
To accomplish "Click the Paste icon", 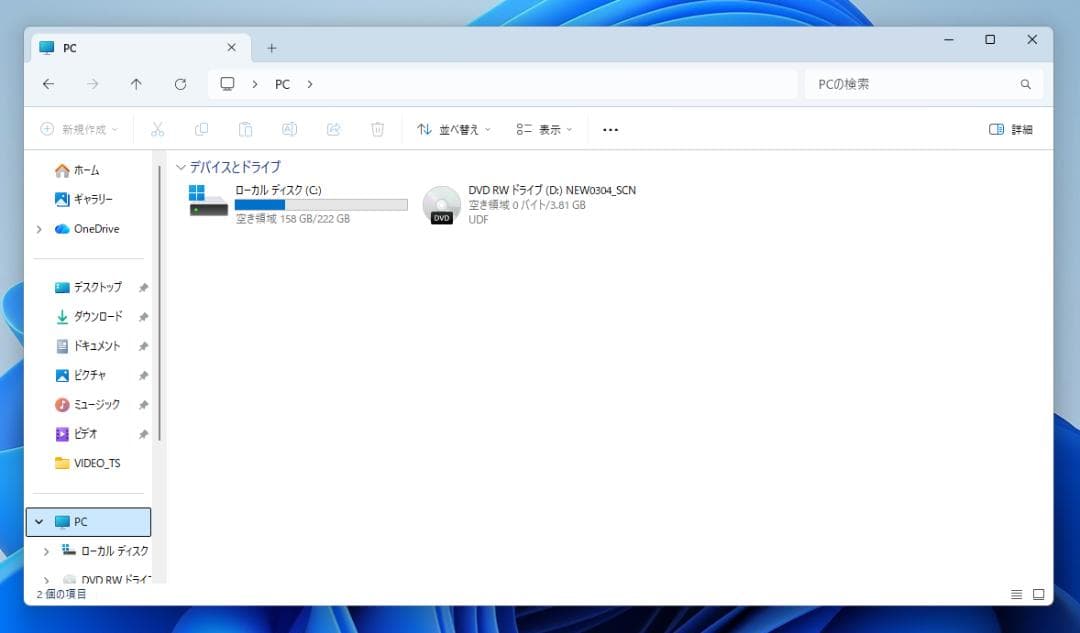I will pyautogui.click(x=245, y=129).
